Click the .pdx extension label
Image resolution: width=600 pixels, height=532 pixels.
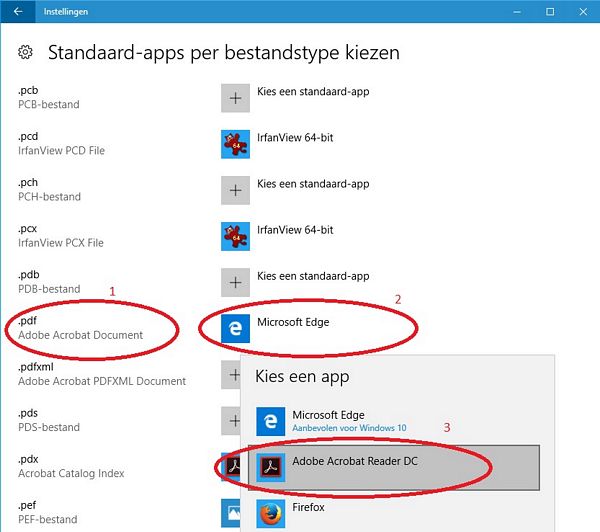point(28,459)
